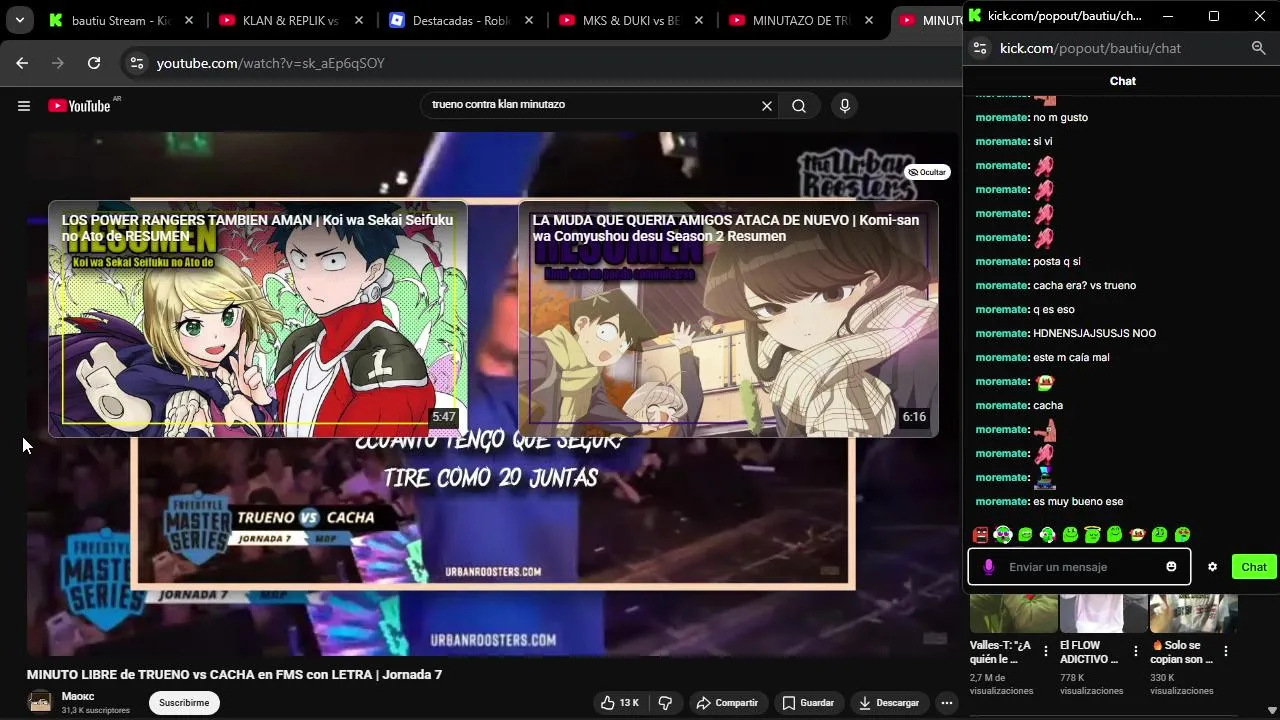Open the Маокс channel name link

pos(78,696)
